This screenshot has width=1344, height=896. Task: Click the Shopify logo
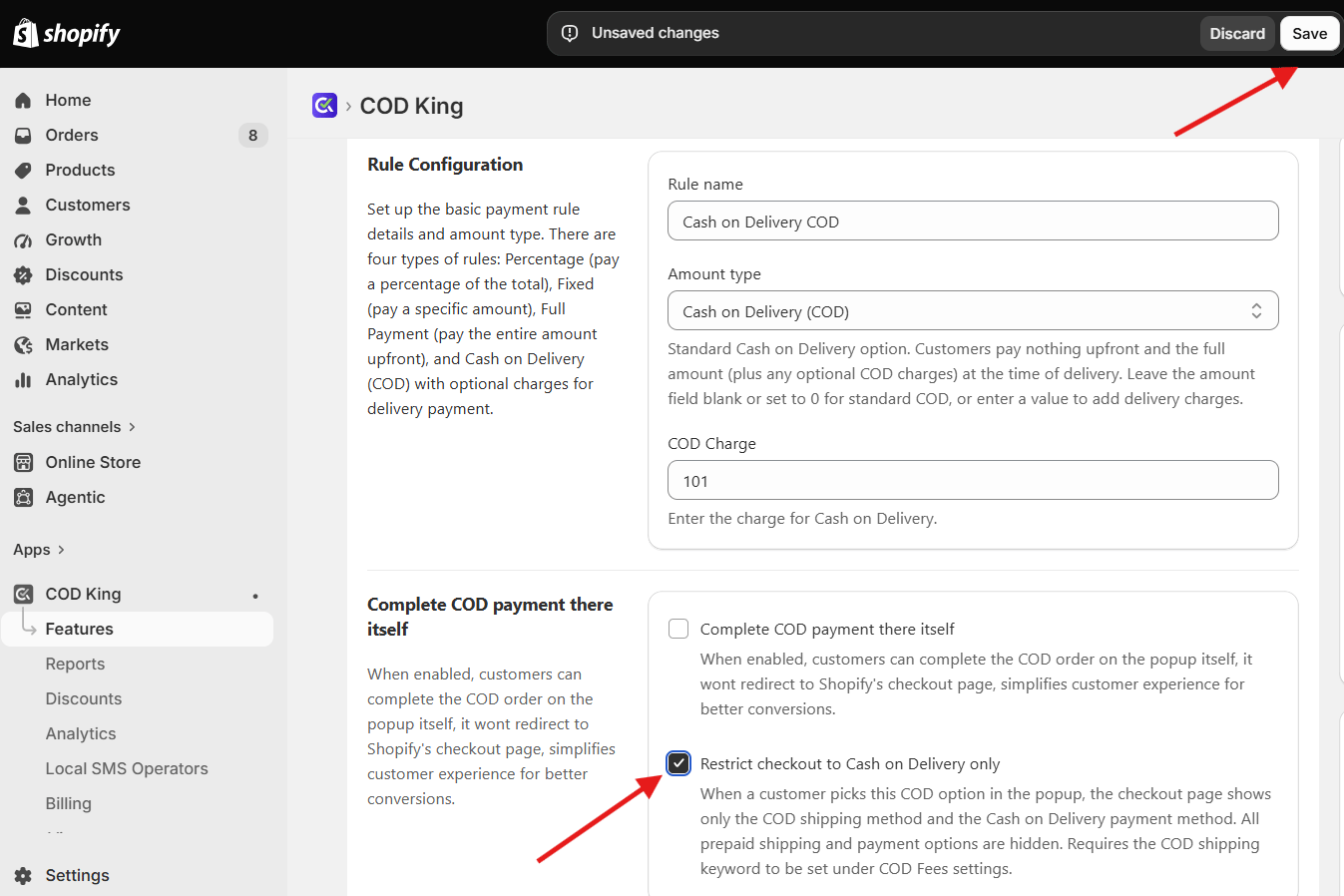67,34
